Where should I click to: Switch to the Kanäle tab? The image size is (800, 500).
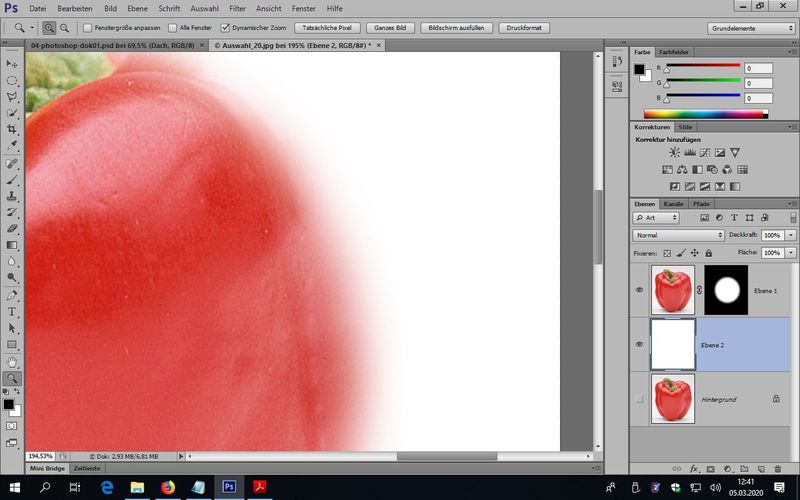[x=674, y=204]
